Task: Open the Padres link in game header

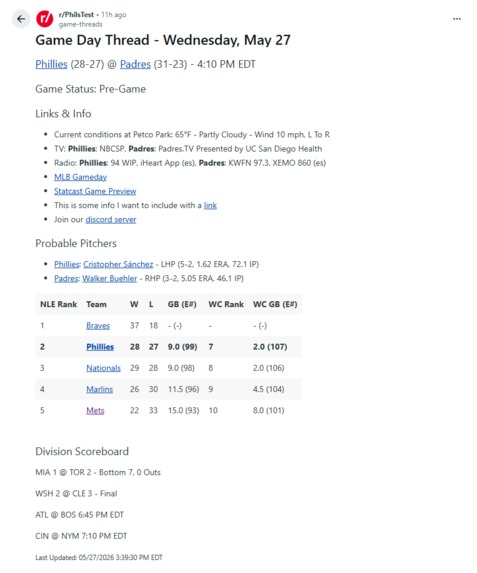Action: (135, 64)
